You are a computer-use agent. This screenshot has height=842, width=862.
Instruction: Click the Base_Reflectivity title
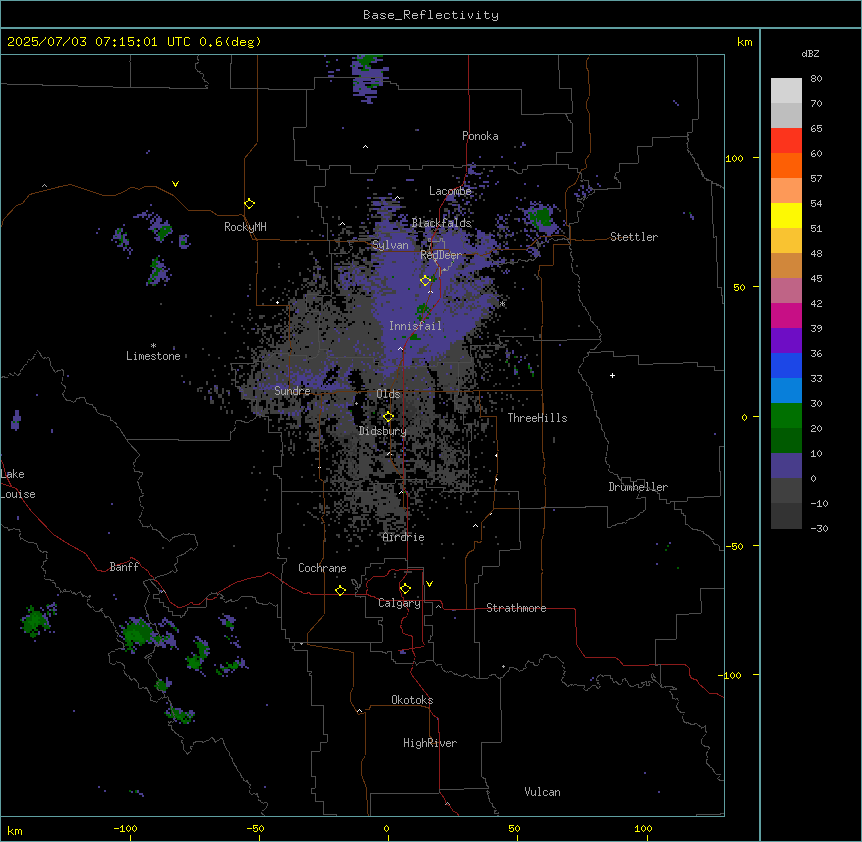click(x=431, y=15)
